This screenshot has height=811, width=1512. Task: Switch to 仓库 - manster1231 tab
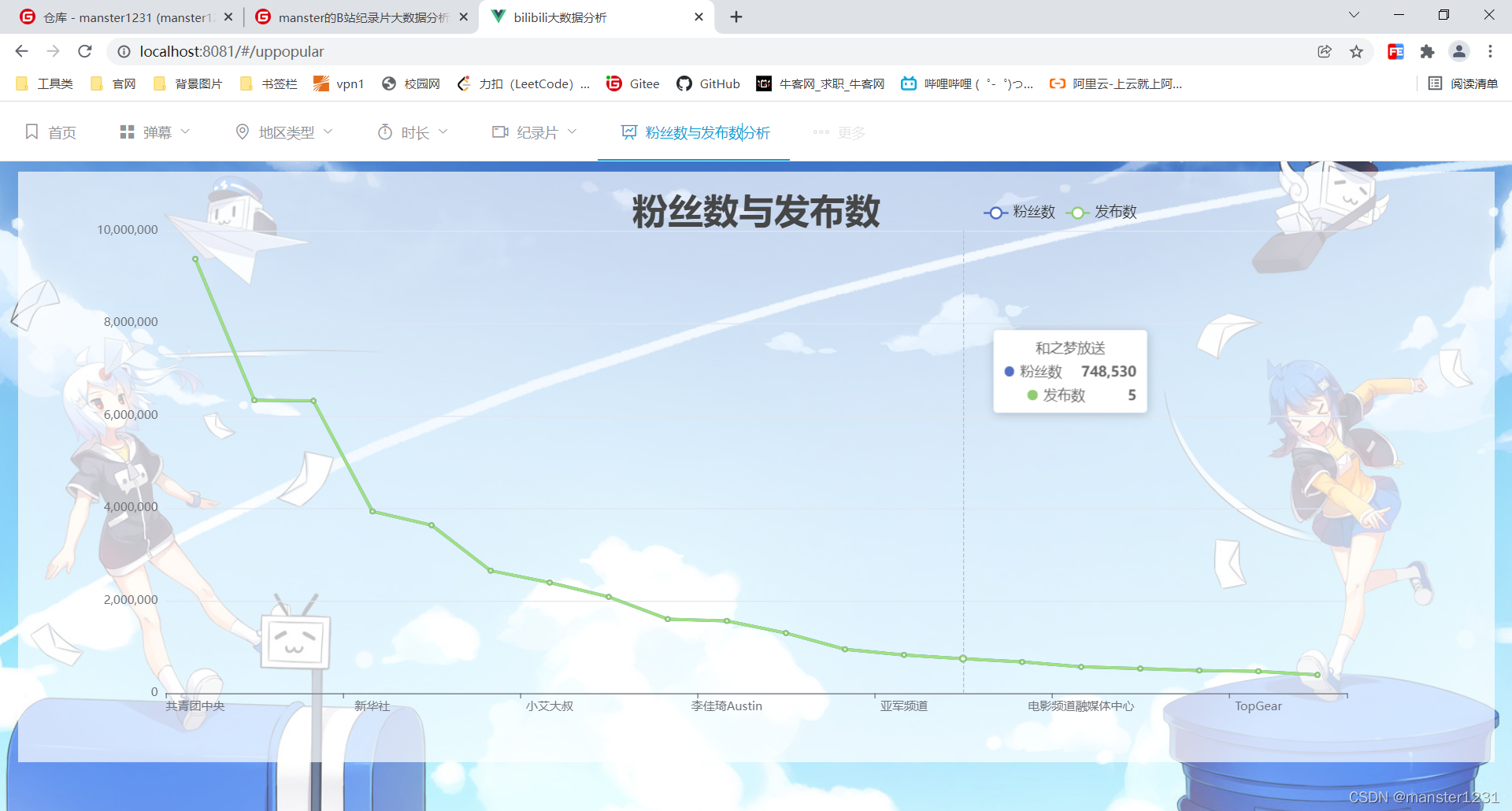pos(126,17)
